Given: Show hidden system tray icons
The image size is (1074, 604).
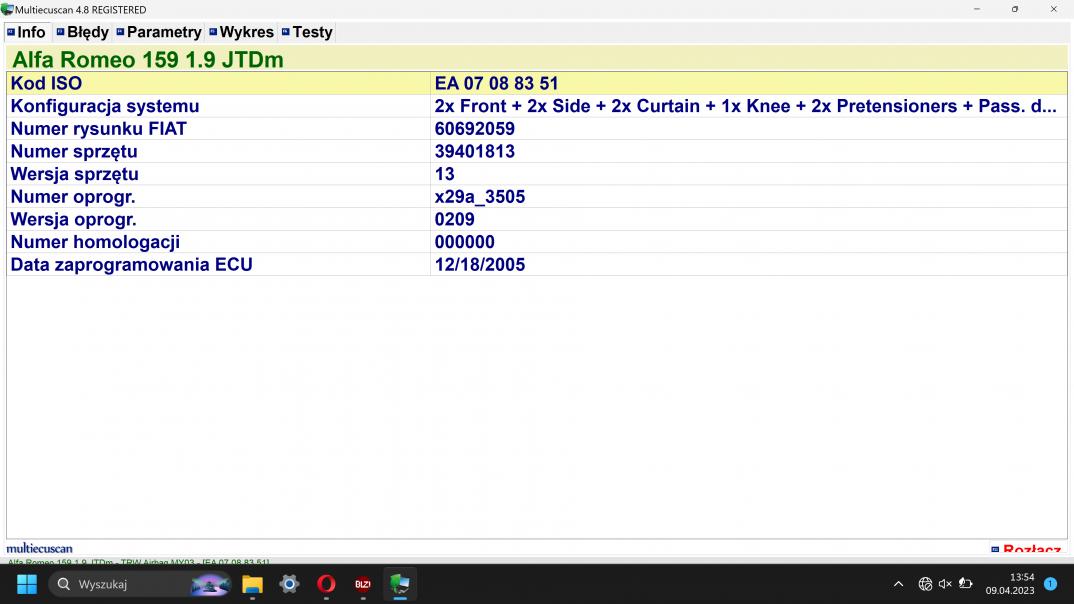Looking at the screenshot, I should (x=899, y=584).
